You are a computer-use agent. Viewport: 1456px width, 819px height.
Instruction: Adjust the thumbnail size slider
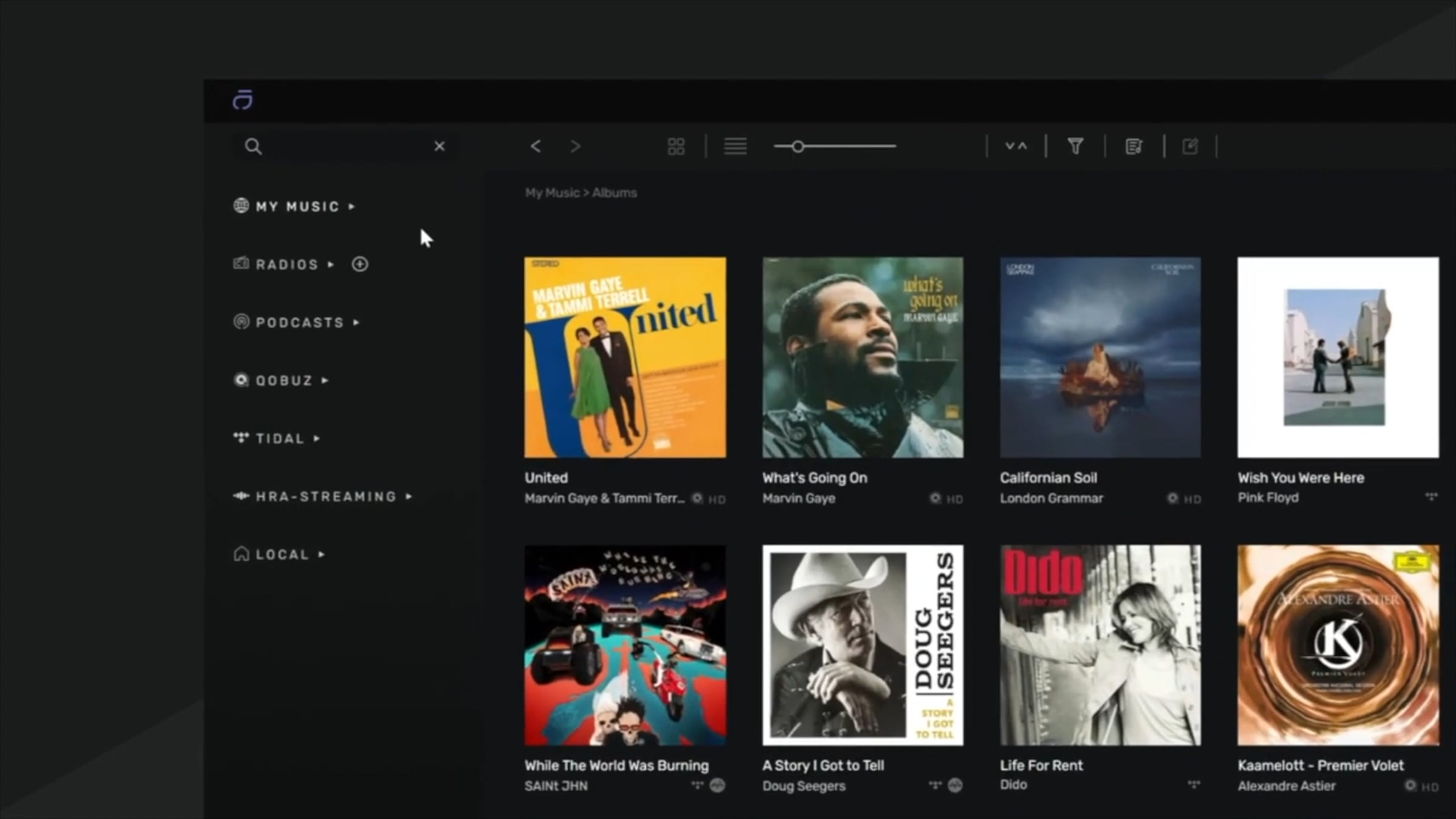click(x=835, y=146)
